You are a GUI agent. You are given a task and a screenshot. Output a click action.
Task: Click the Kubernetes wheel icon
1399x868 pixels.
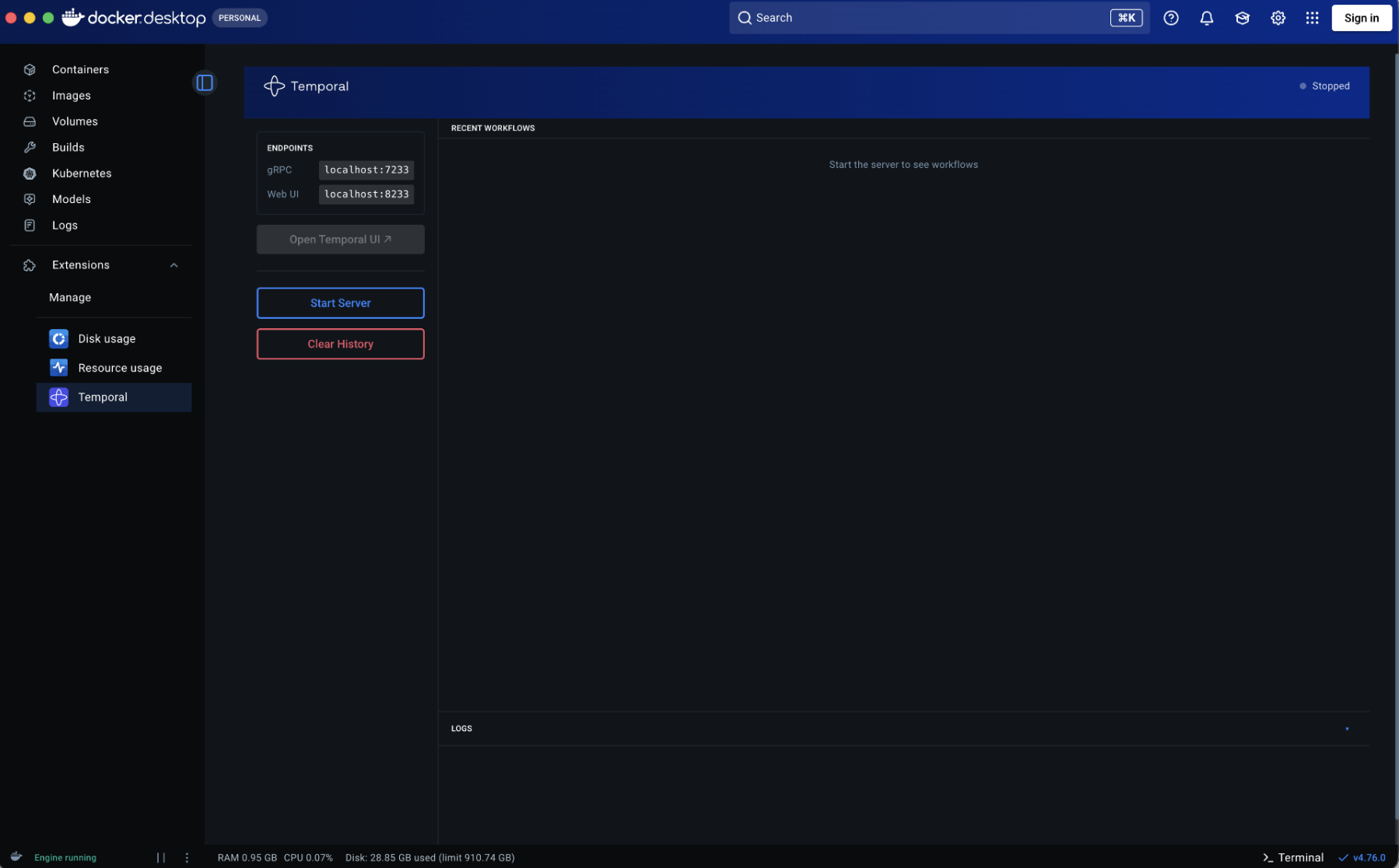point(30,173)
